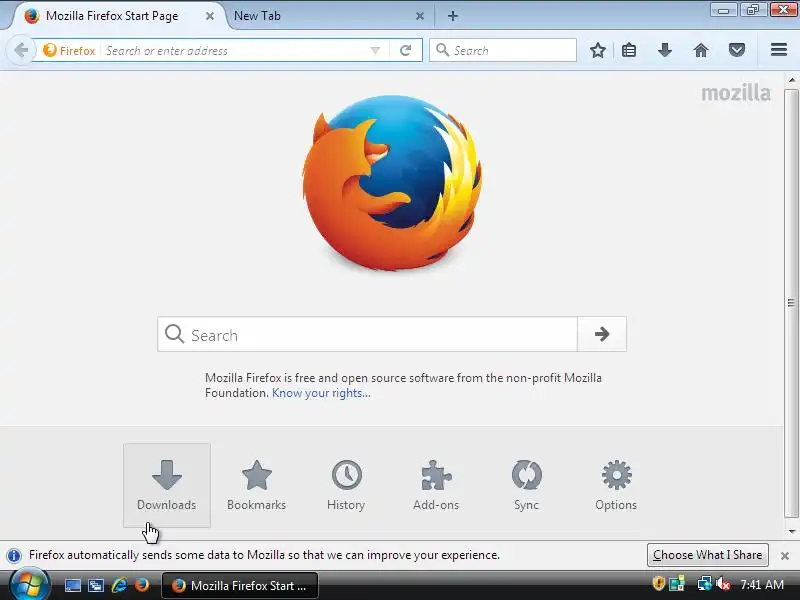Bookmark this page with the star icon

click(597, 50)
